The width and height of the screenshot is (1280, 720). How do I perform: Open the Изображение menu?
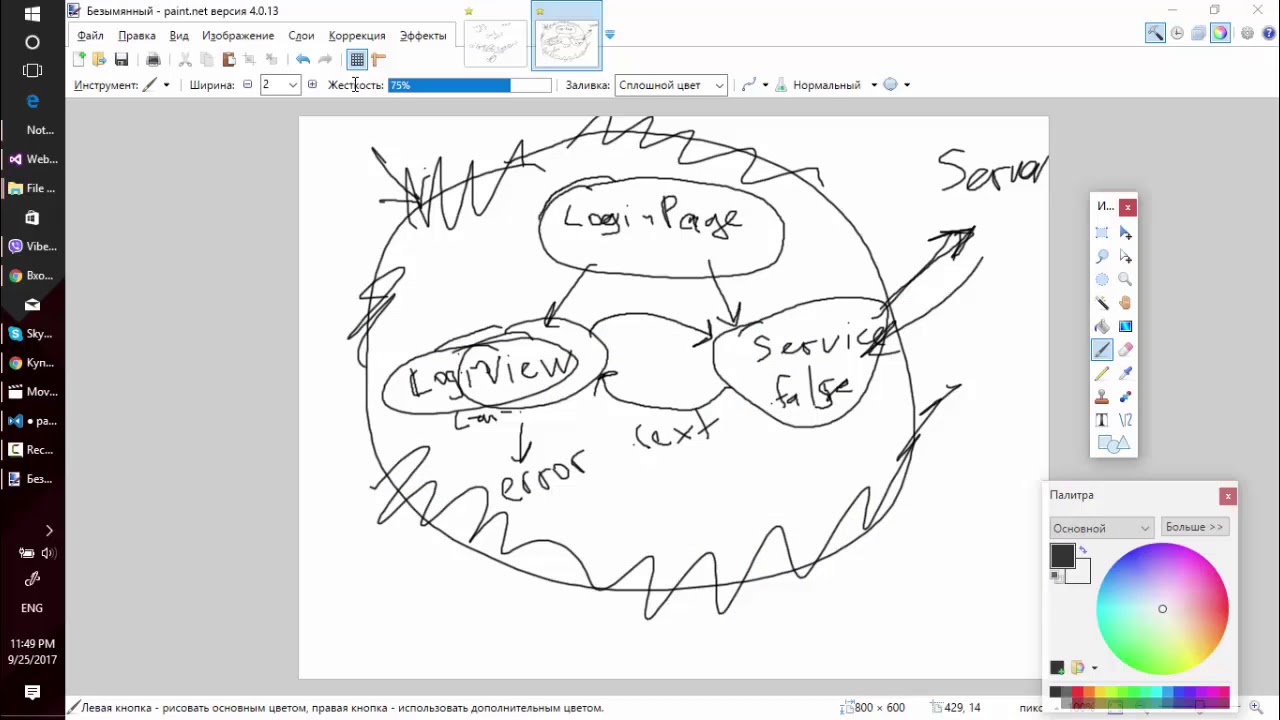(x=238, y=35)
